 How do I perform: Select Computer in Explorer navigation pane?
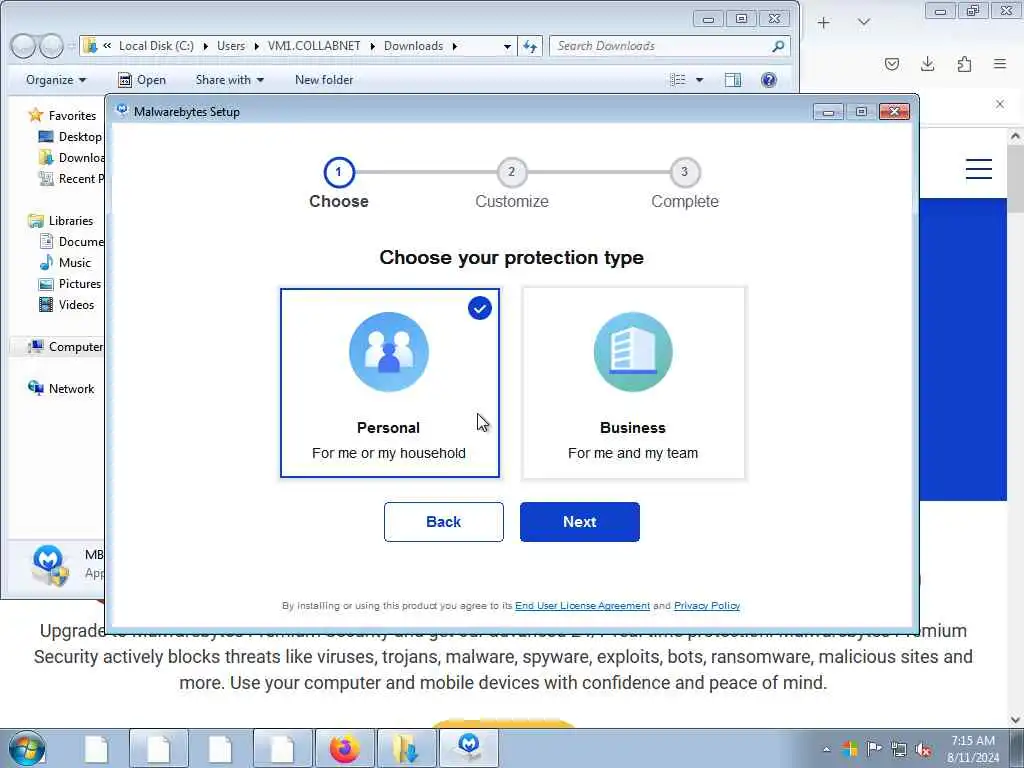click(65, 347)
